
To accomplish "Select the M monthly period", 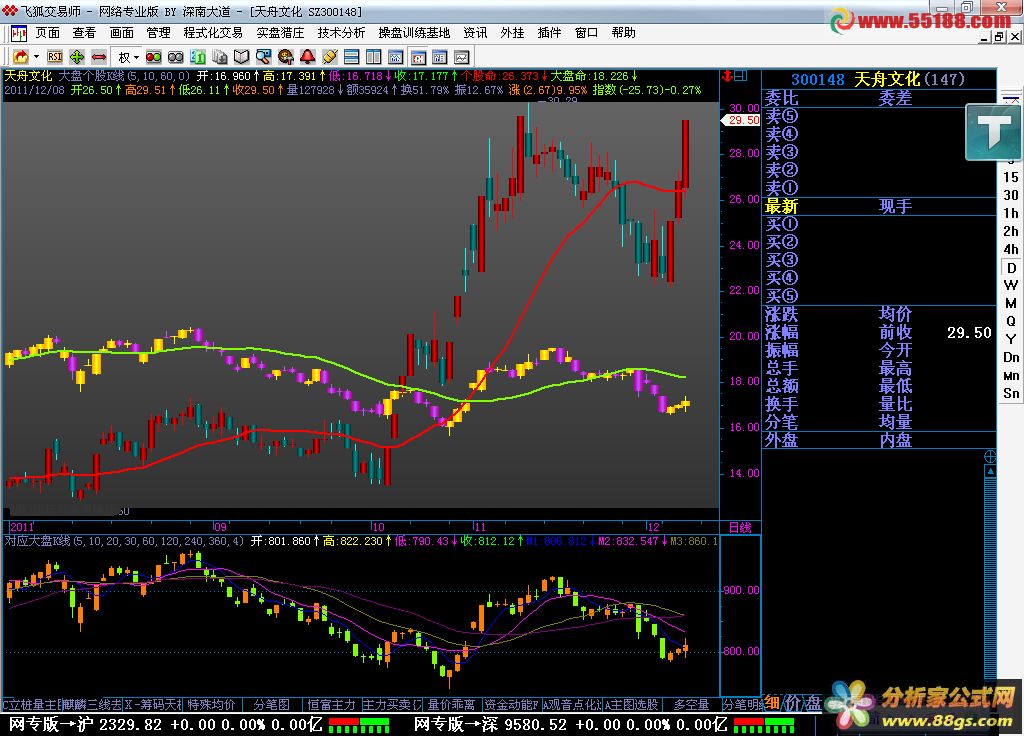I will [x=1010, y=304].
